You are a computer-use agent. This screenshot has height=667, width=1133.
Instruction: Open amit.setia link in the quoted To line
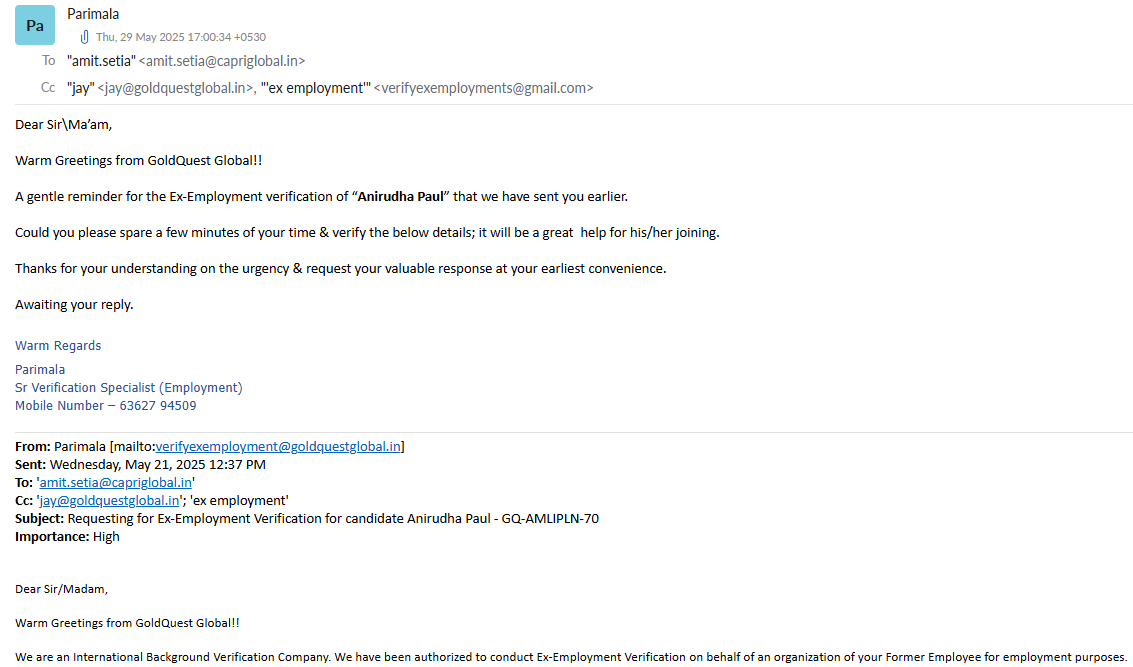pyautogui.click(x=115, y=482)
